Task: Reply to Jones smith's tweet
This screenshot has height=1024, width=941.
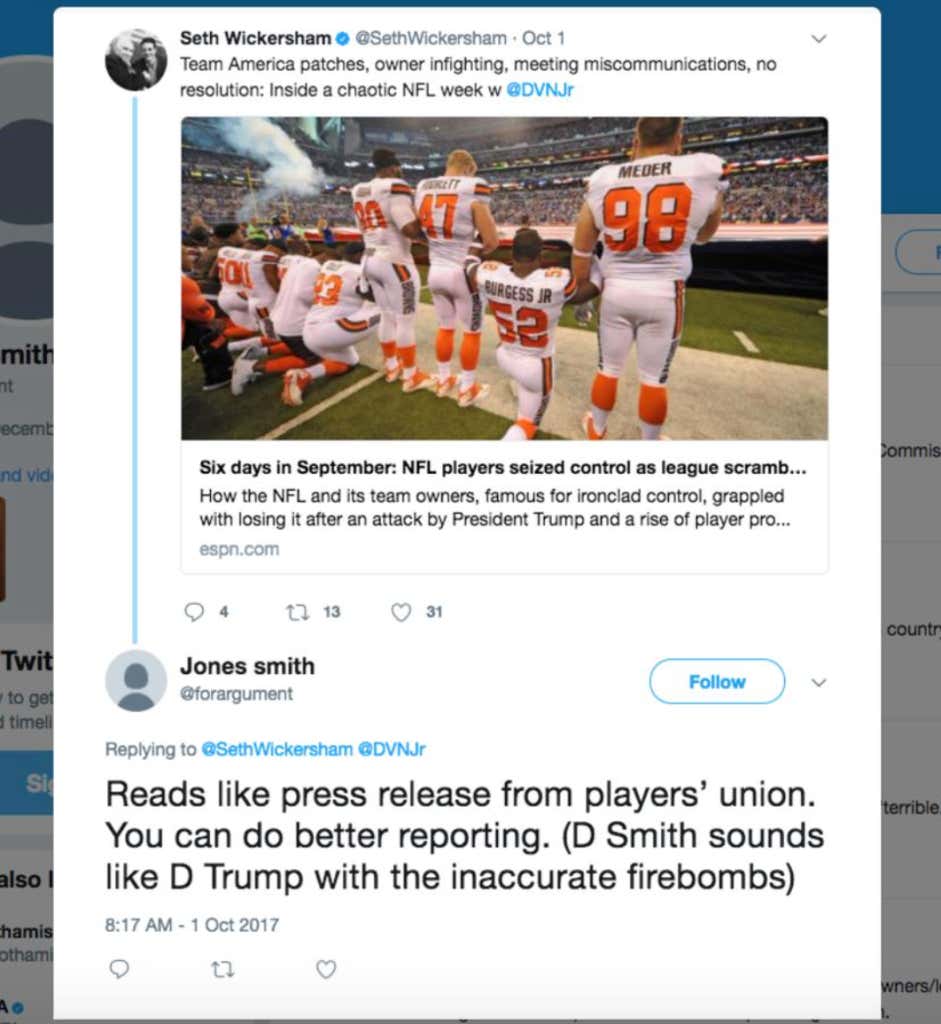Action: 119,968
